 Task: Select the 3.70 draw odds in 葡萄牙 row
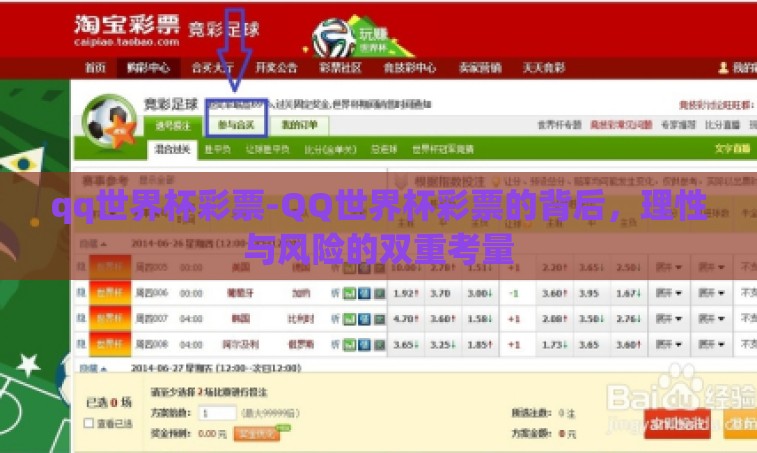tap(440, 293)
